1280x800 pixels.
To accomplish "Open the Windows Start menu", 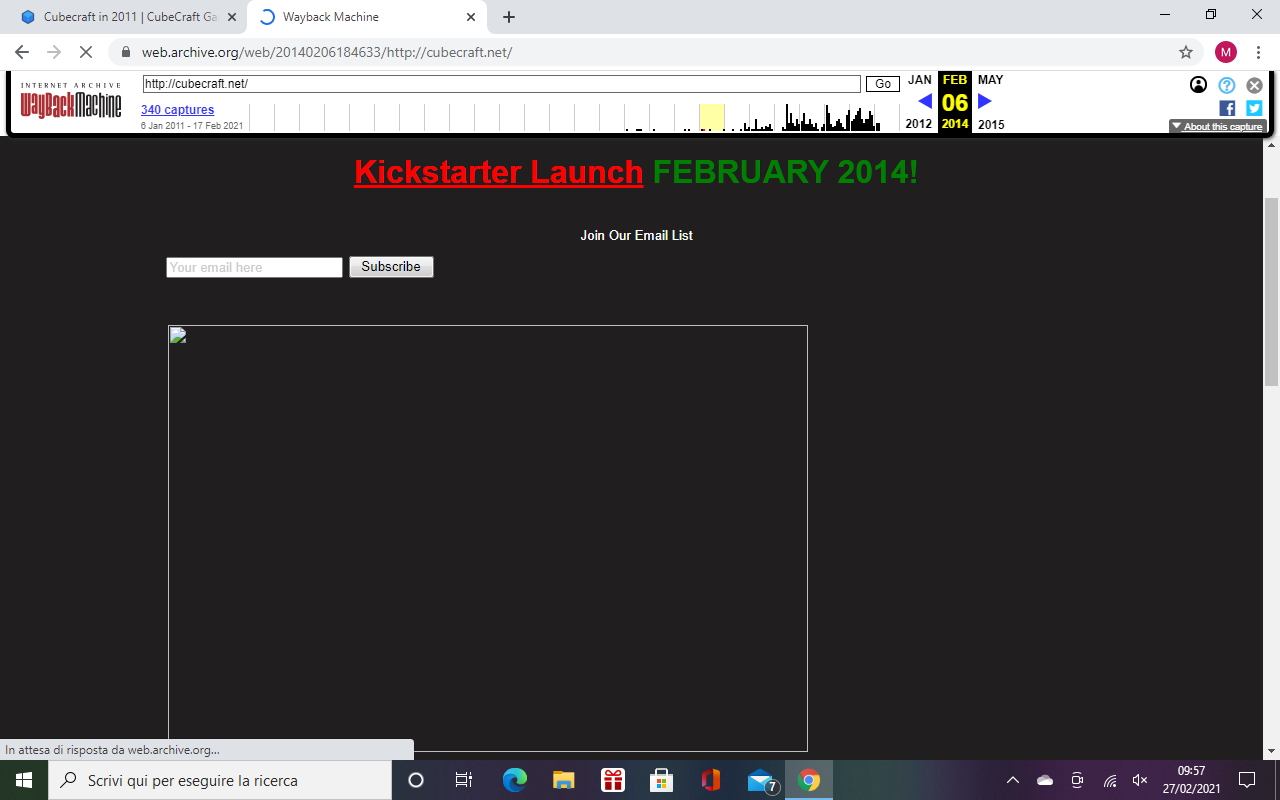I will point(24,780).
